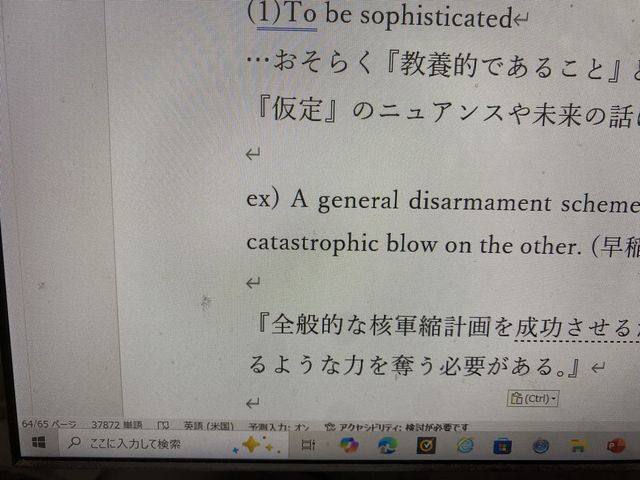Toggle text predictions 予測入力: オン in status bar
Image resolution: width=640 pixels, height=480 pixels.
click(278, 425)
